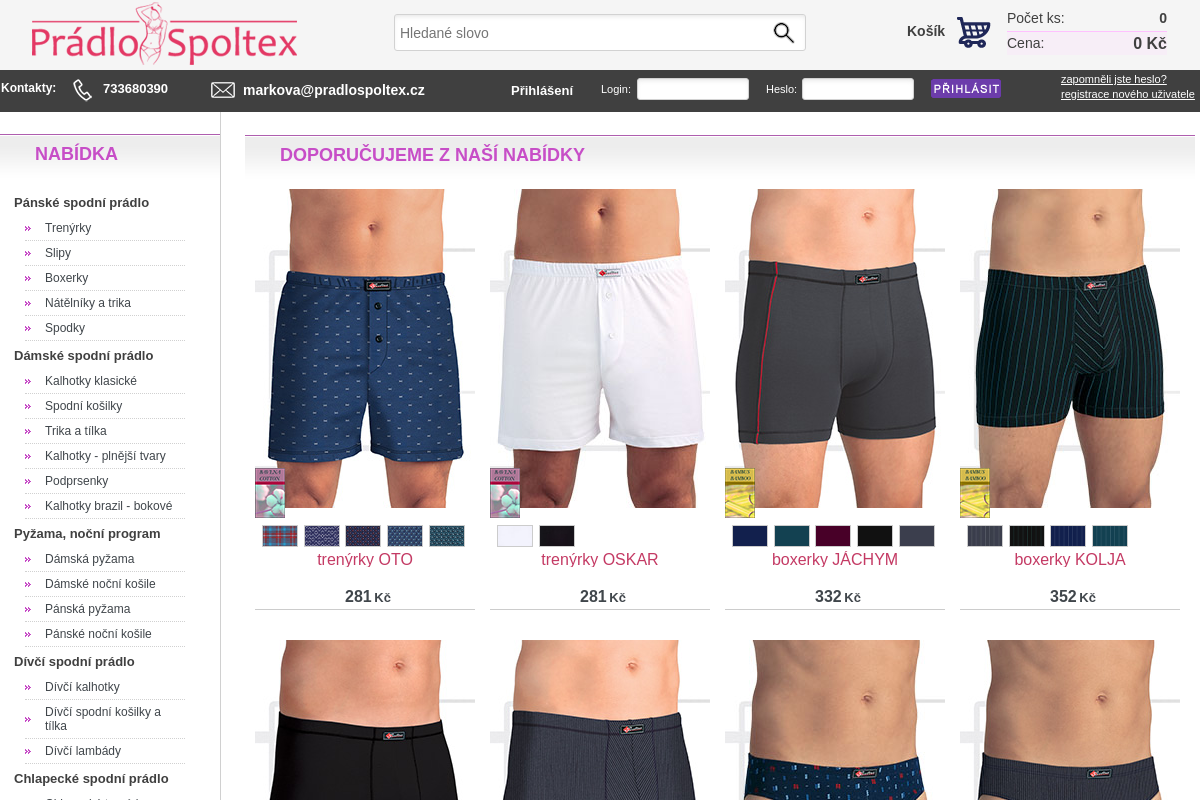
Task: Click the phone contact icon
Action: point(83,90)
